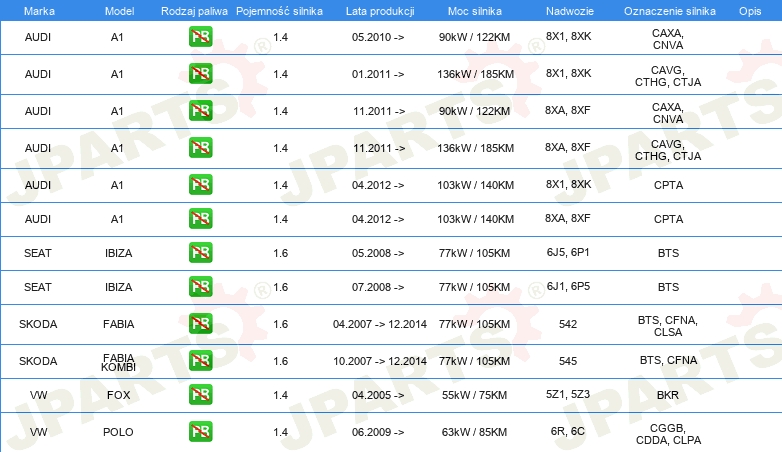Click the 6R, 6C body cell
The image size is (782, 452).
click(568, 431)
